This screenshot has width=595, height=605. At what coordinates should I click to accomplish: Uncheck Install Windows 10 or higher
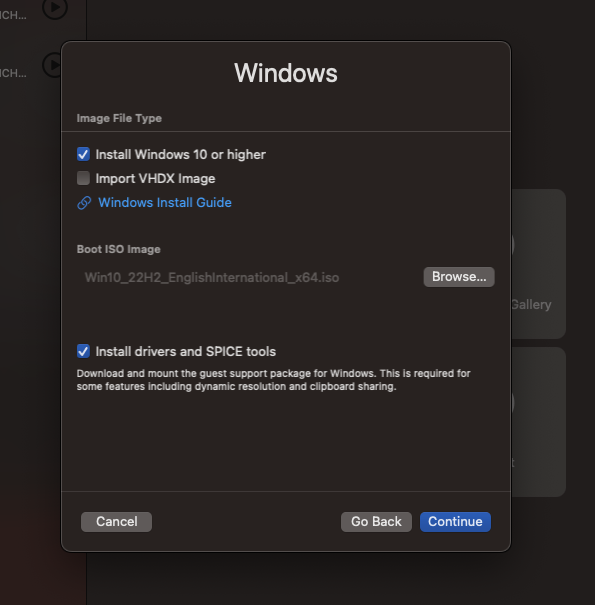click(83, 154)
